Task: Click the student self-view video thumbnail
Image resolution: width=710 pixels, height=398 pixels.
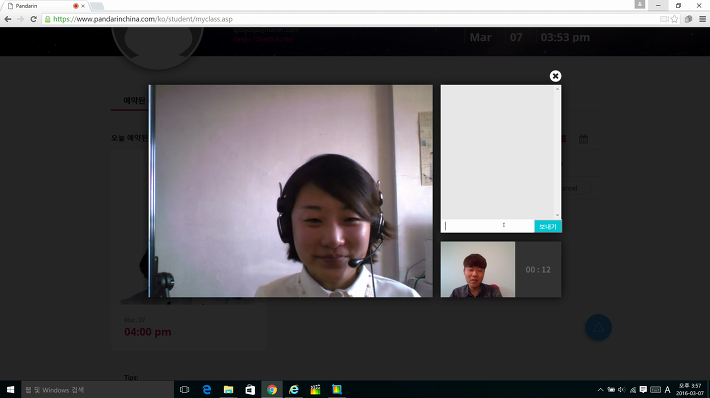Action: pyautogui.click(x=478, y=269)
